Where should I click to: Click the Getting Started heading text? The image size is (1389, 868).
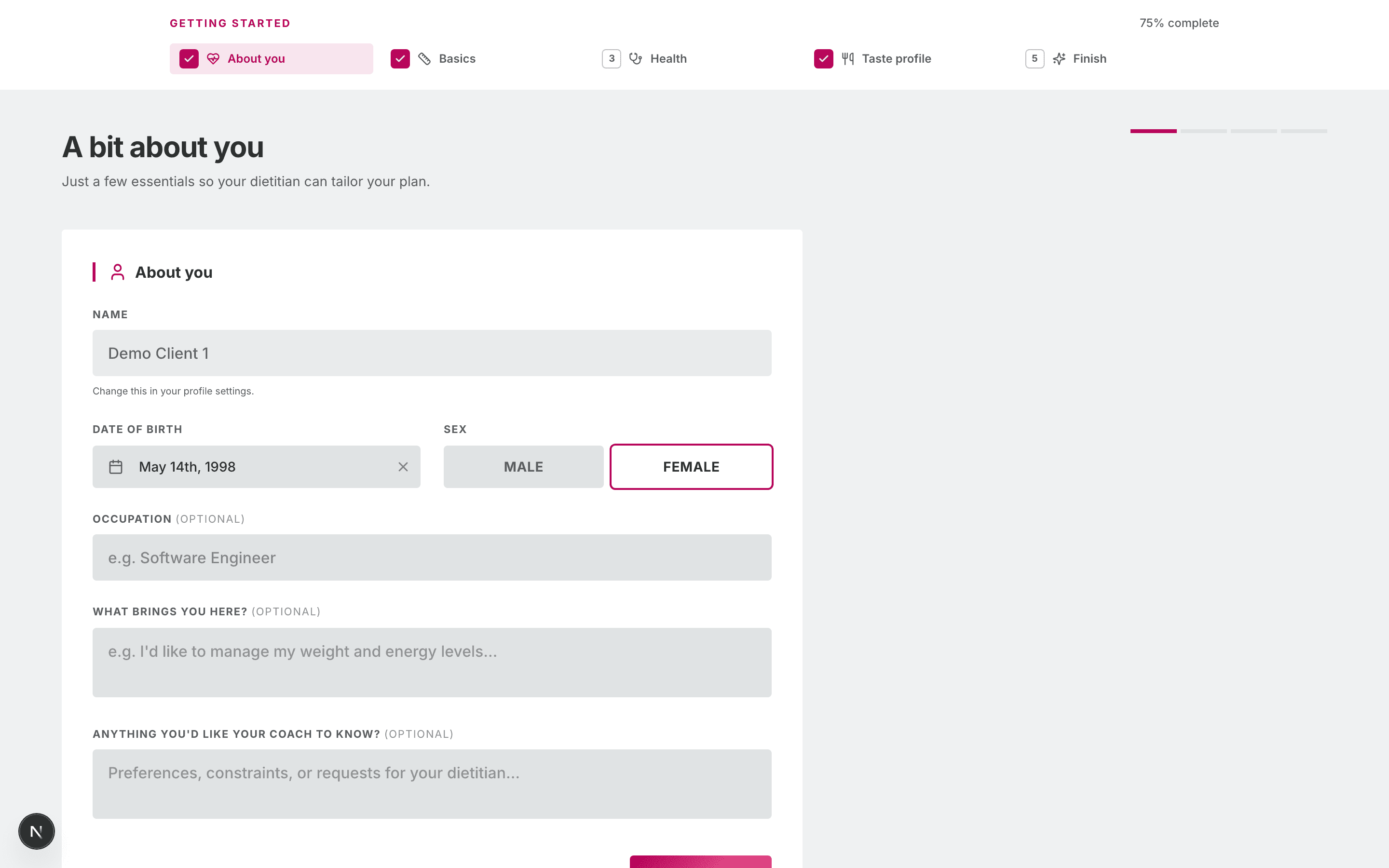230,24
